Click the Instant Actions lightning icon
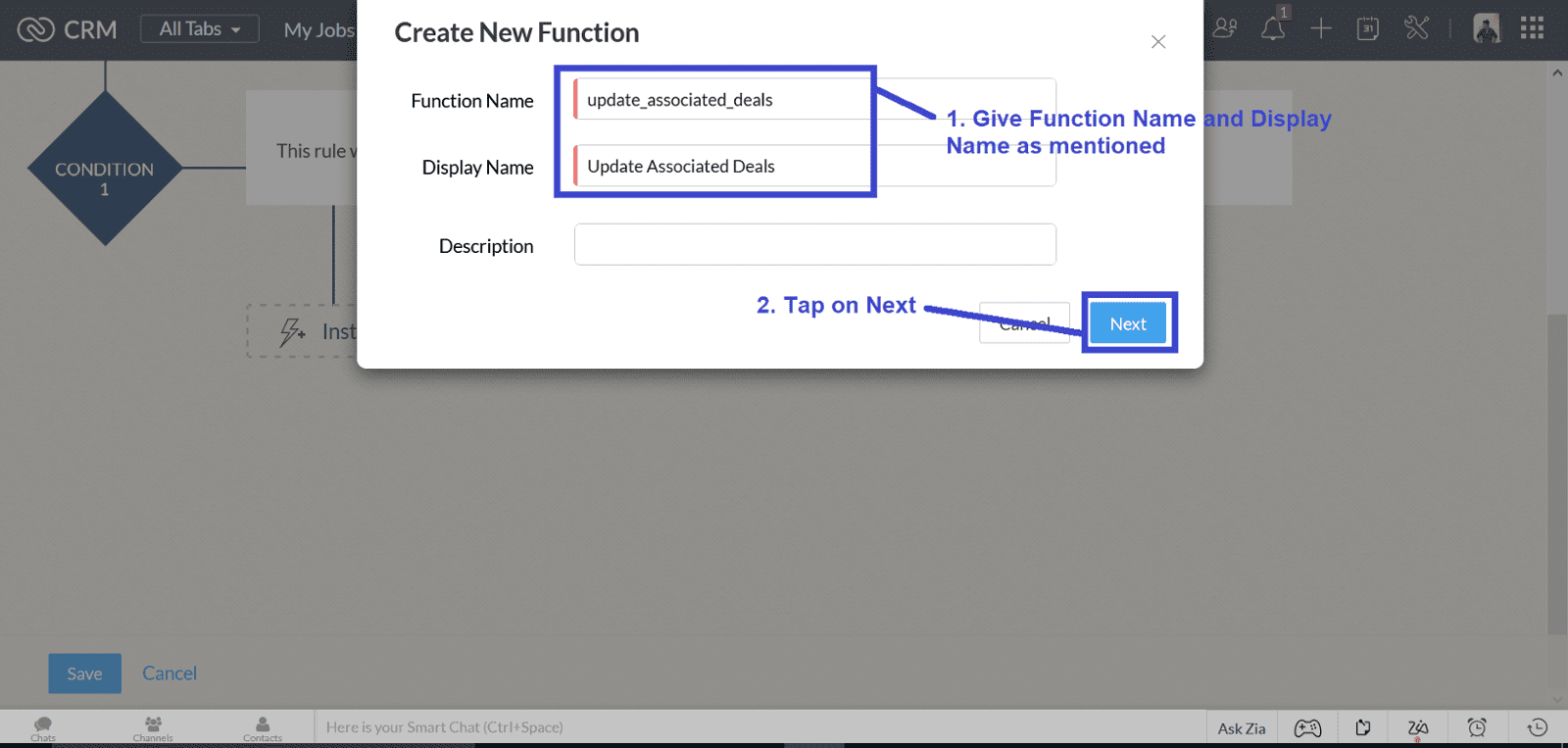This screenshot has width=1568, height=748. pos(292,332)
